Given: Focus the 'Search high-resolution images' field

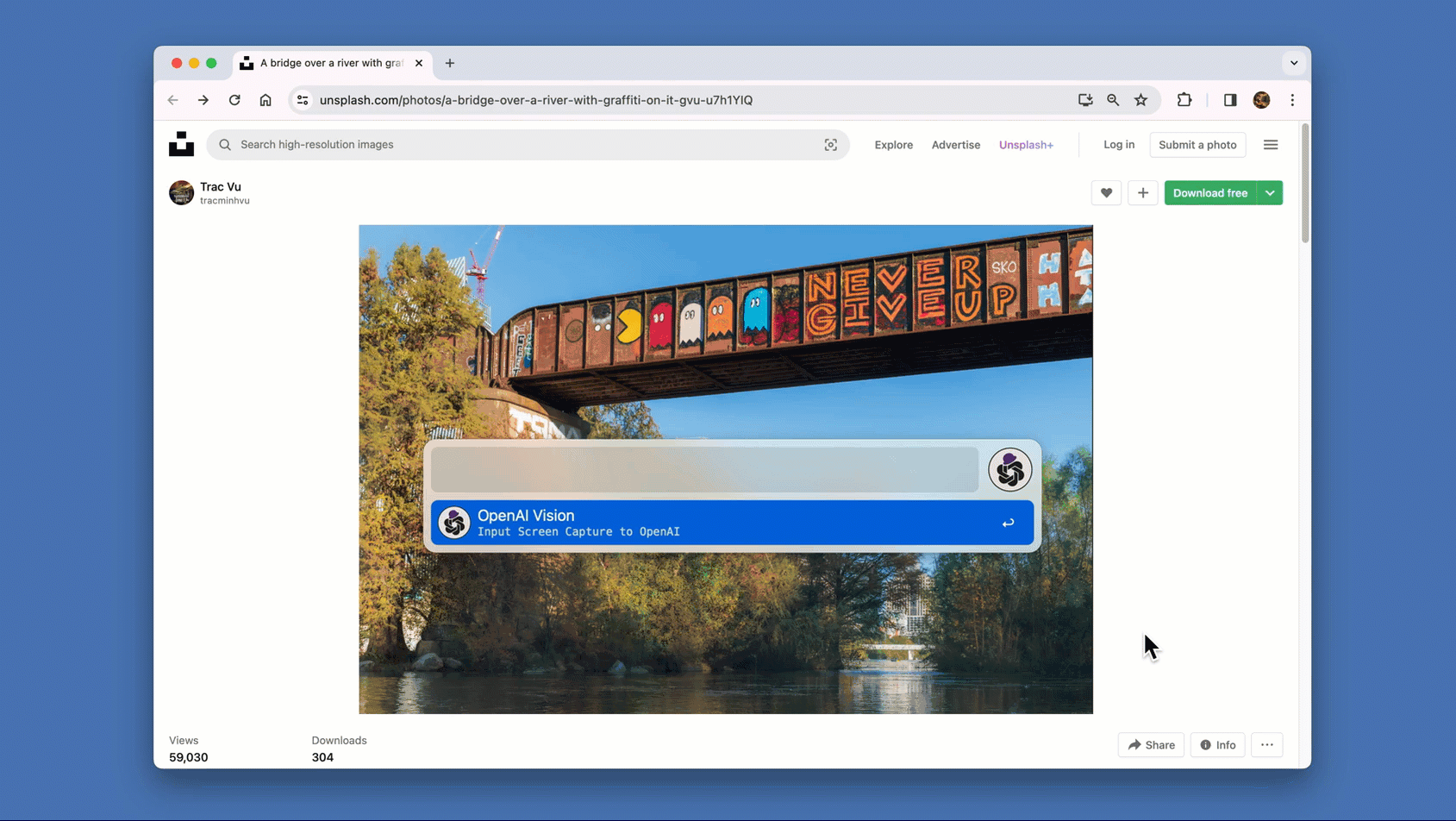Looking at the screenshot, I should coord(528,145).
